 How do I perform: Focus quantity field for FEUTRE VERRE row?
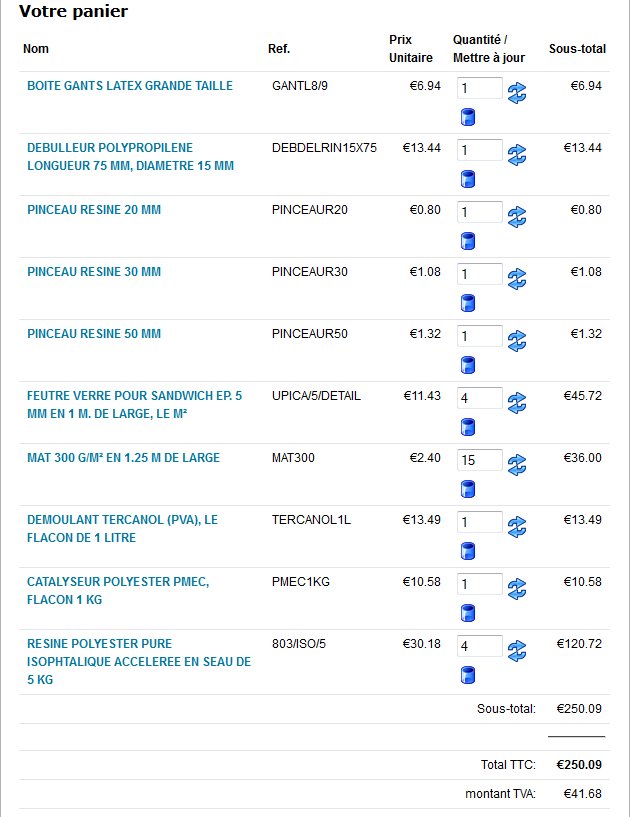pos(480,398)
